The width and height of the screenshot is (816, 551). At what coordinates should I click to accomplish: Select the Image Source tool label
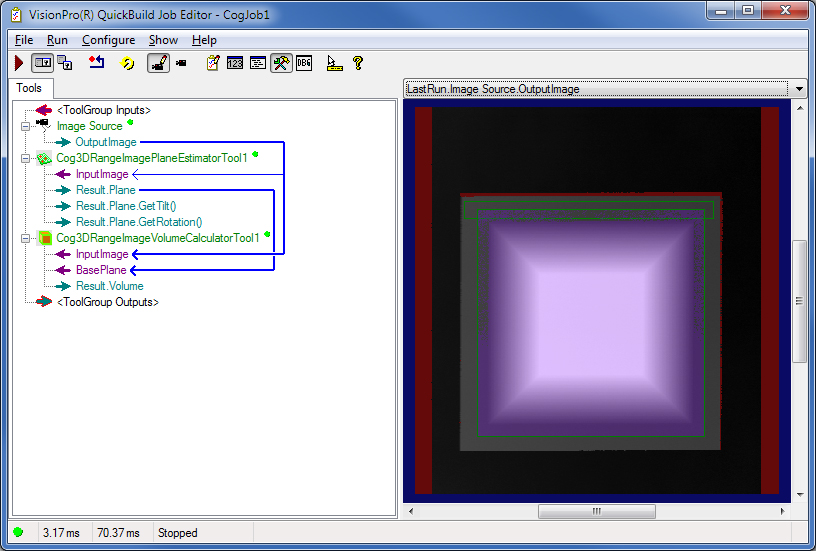click(90, 126)
